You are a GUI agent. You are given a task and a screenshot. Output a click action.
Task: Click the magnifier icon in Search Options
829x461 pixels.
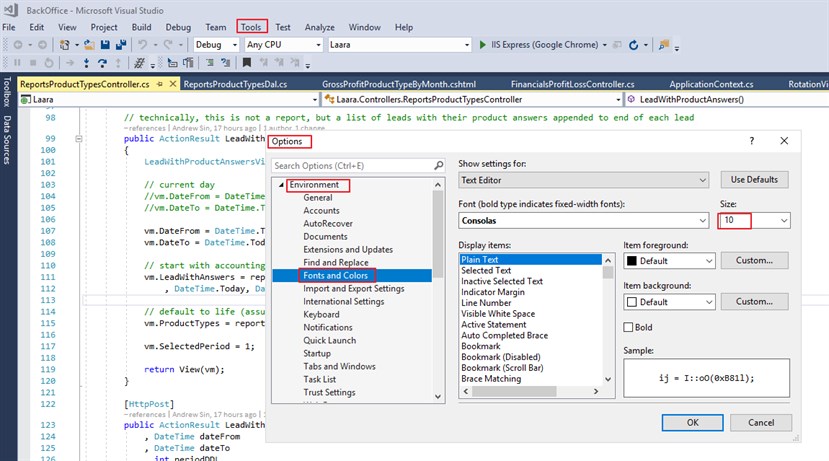click(x=438, y=165)
